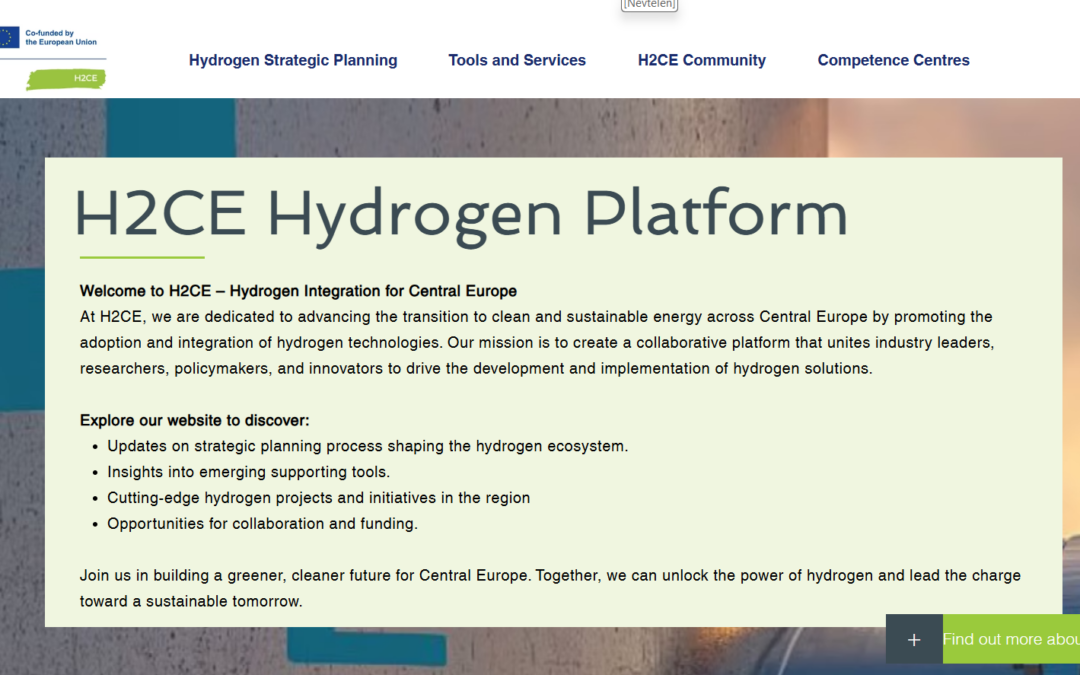Click the H2CE Hydrogen Platform heading
This screenshot has width=1080, height=675.
tap(459, 212)
